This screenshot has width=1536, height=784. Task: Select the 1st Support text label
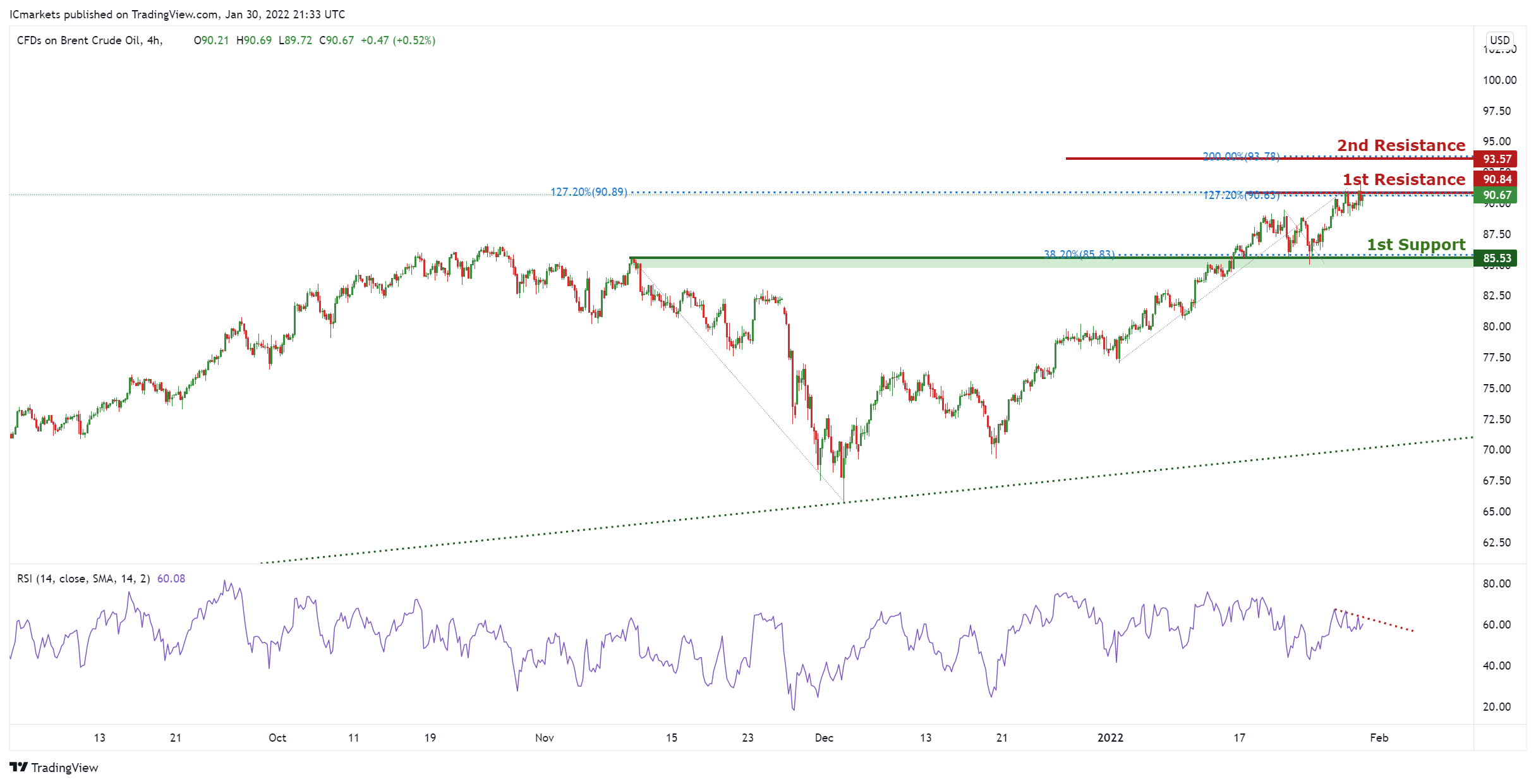pos(1415,244)
